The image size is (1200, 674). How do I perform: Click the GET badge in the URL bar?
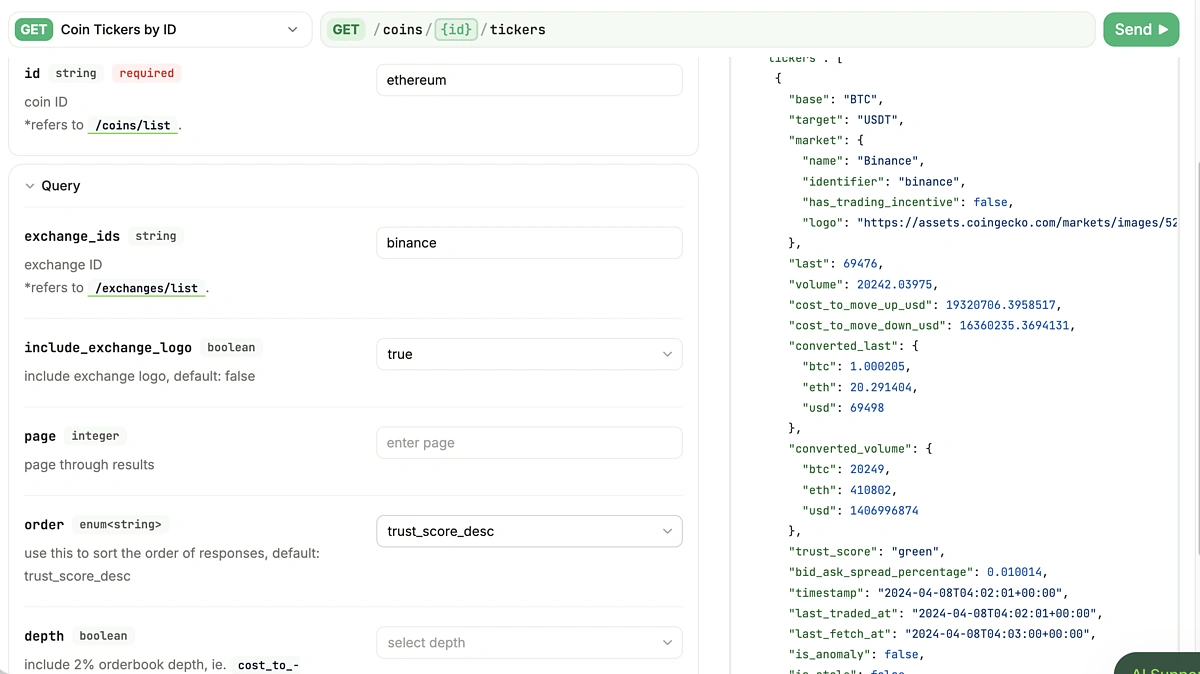pos(346,30)
